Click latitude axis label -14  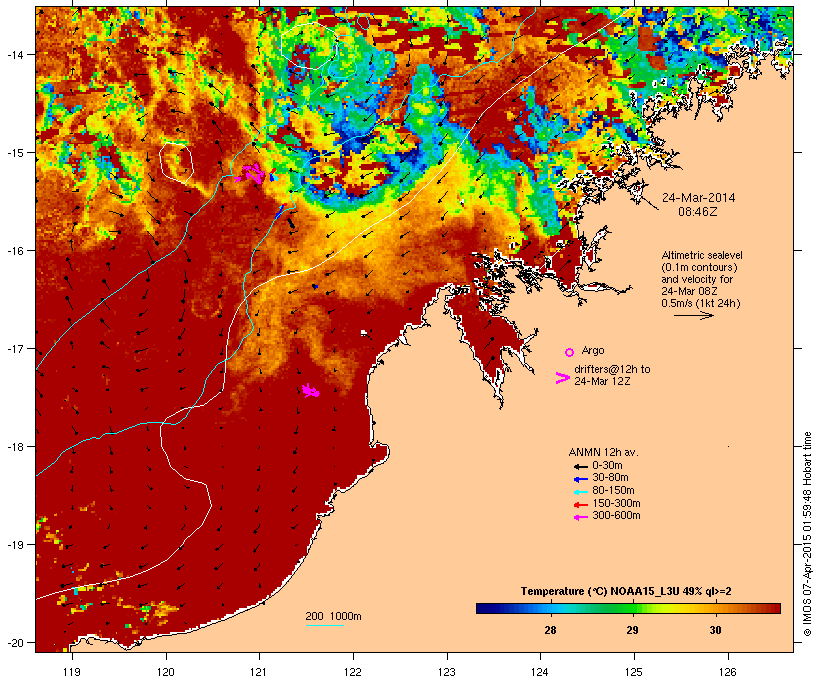pos(14,54)
